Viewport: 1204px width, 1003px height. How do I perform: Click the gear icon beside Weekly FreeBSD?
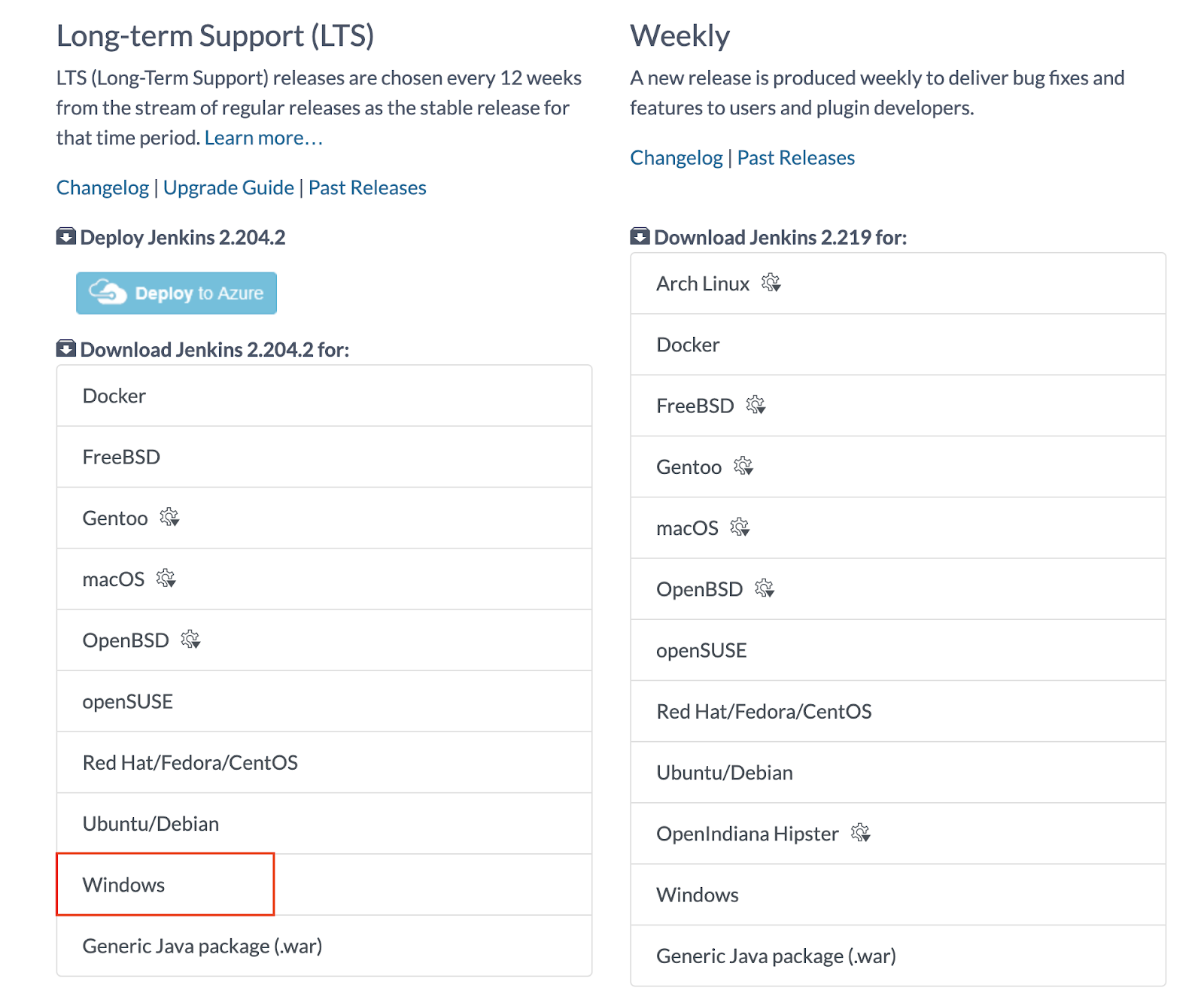[756, 405]
